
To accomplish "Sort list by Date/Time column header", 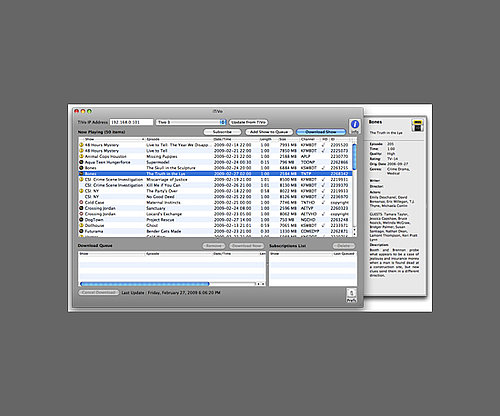I will 235,139.
